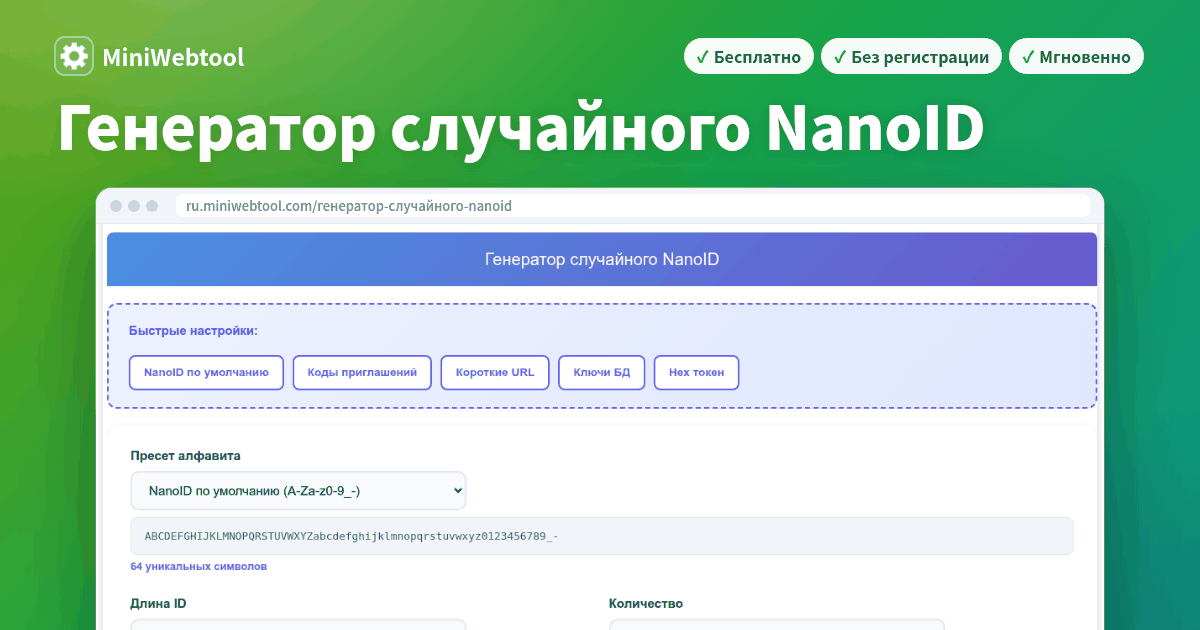The width and height of the screenshot is (1200, 630).
Task: Click the 'Мгновенно' badge
Action: pyautogui.click(x=1076, y=57)
